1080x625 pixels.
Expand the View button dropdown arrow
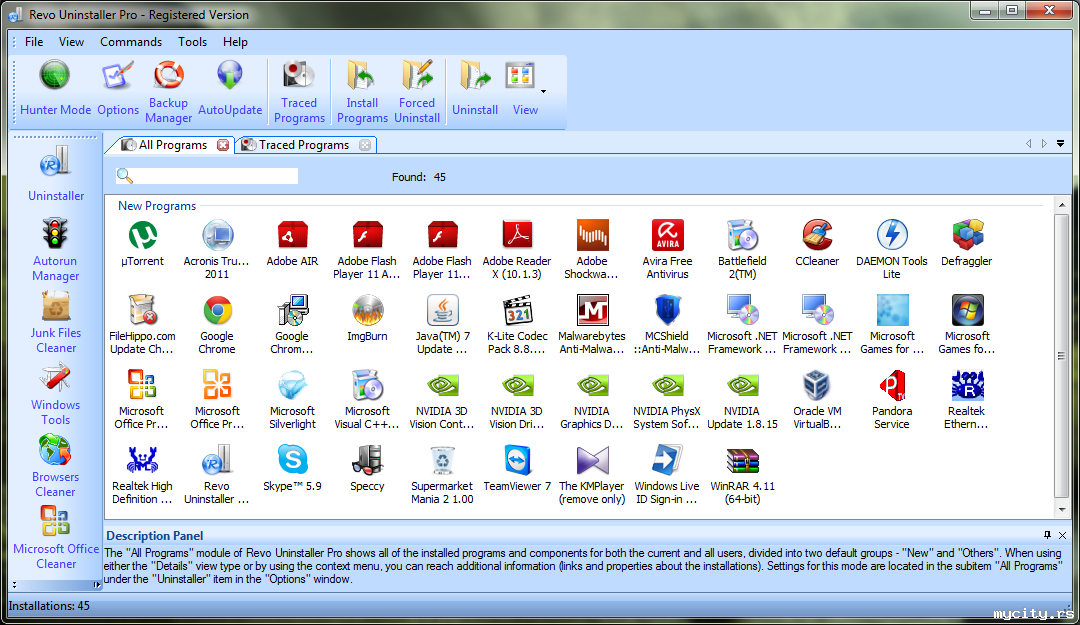click(x=543, y=91)
